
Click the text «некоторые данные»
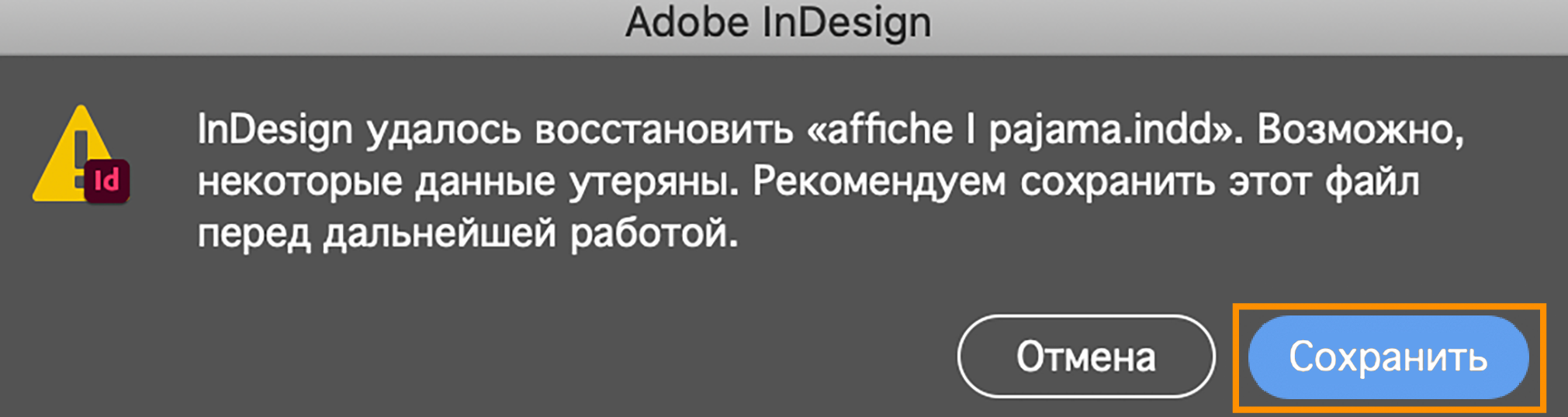click(376, 182)
